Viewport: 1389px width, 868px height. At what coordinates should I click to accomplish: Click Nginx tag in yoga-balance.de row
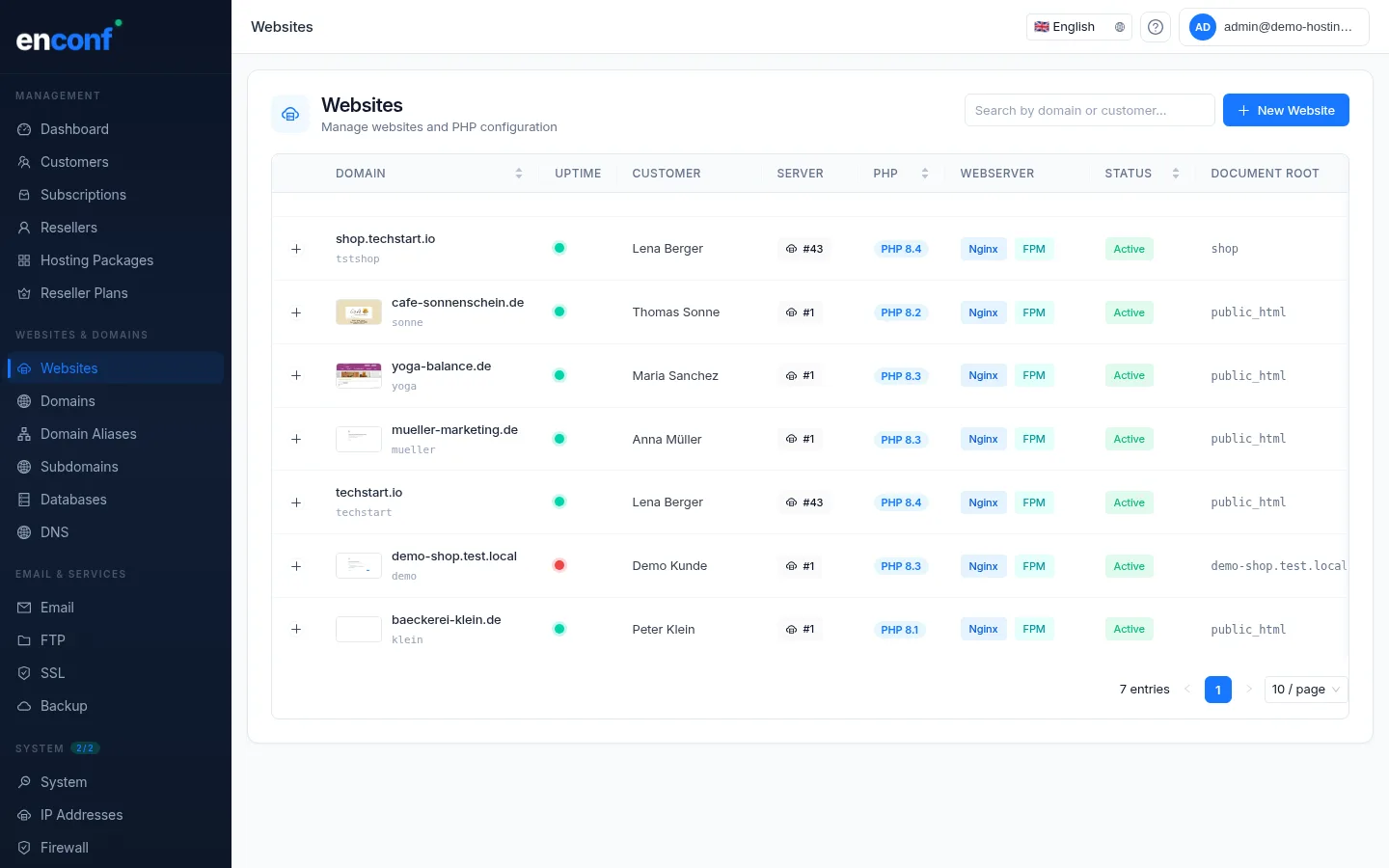(x=983, y=375)
